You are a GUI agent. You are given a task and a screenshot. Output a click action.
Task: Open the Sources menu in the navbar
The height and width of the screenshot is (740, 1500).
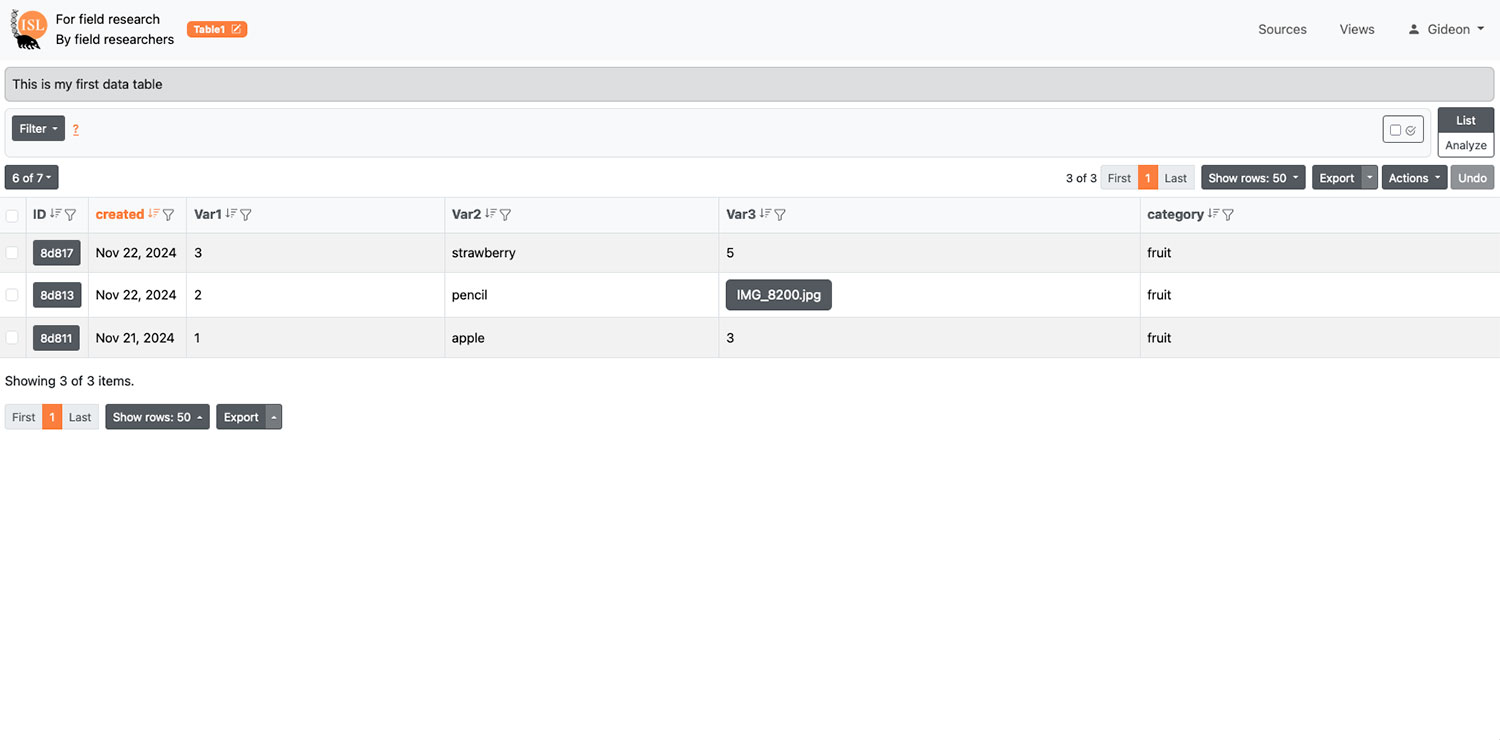[x=1282, y=29]
